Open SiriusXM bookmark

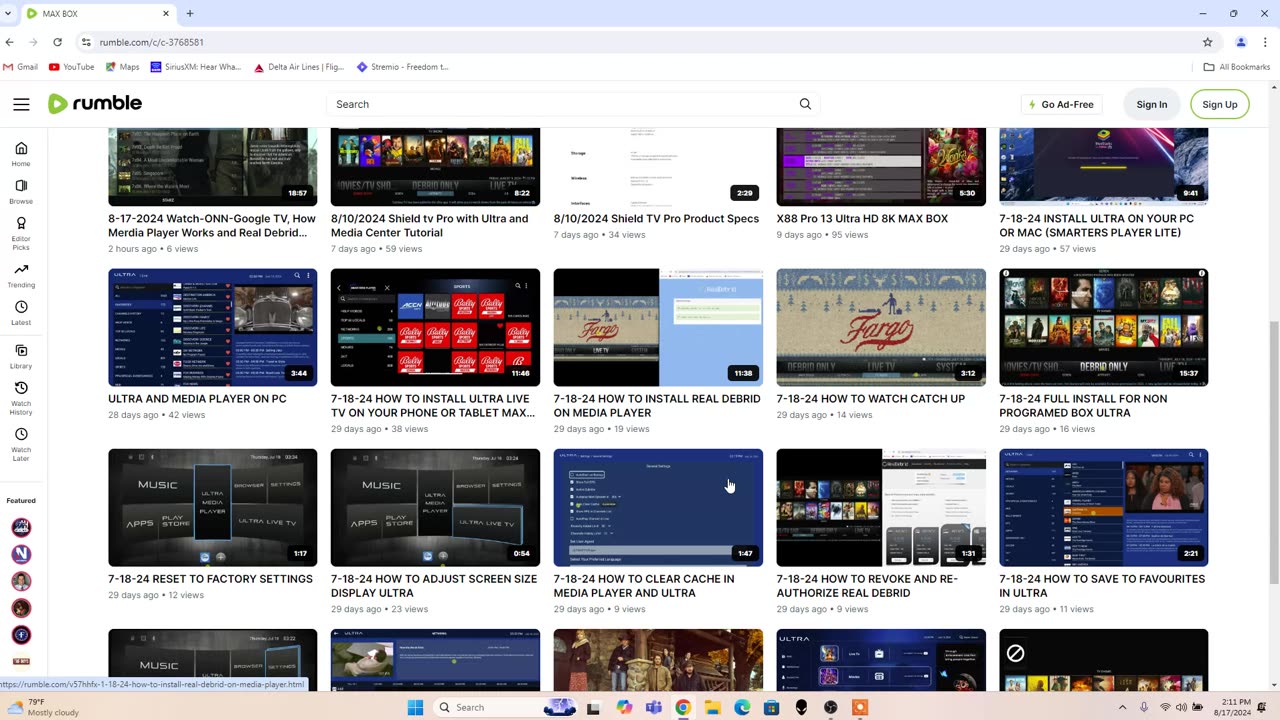[x=196, y=67]
